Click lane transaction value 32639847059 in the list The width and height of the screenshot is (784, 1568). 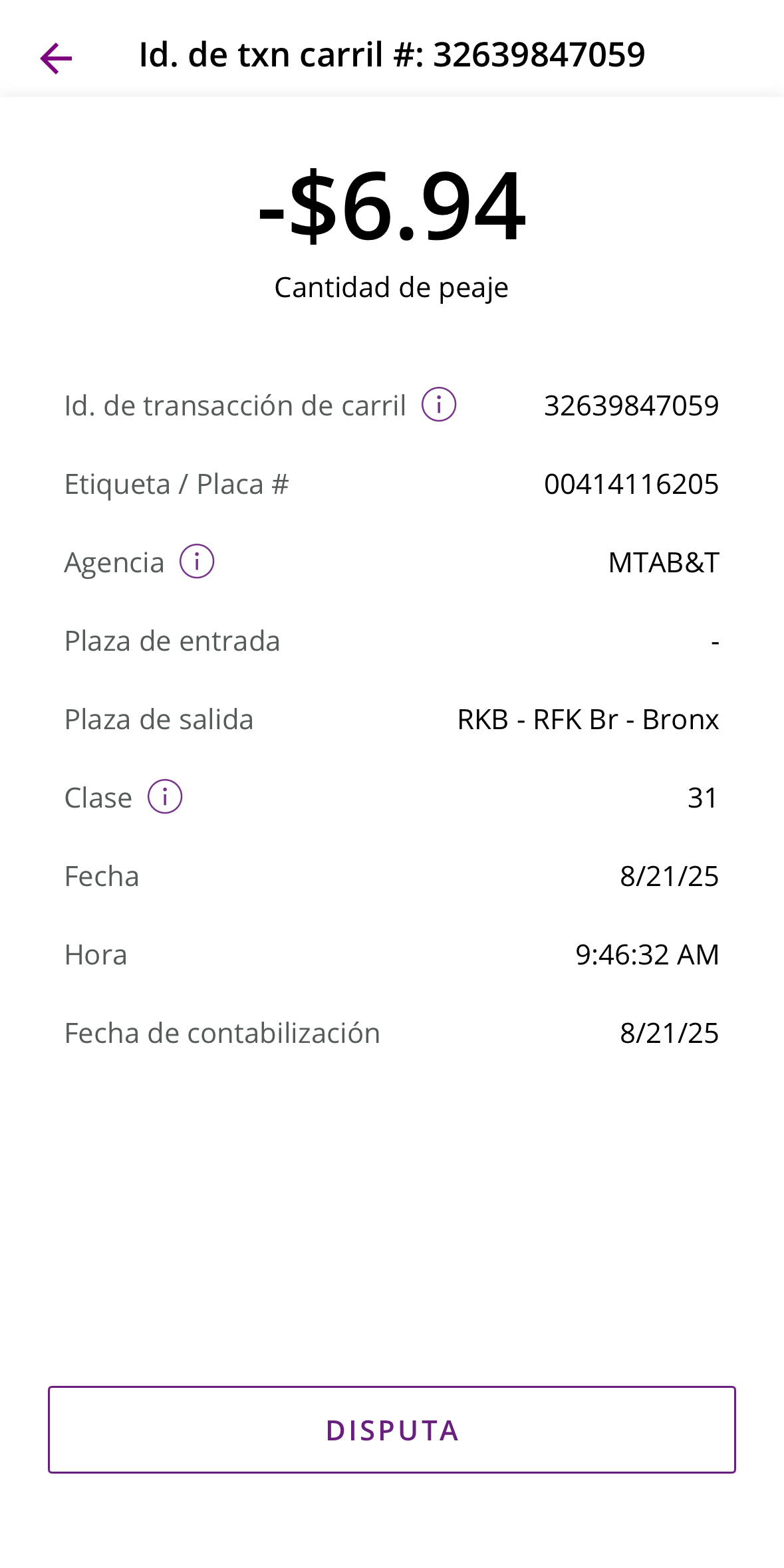pos(631,406)
